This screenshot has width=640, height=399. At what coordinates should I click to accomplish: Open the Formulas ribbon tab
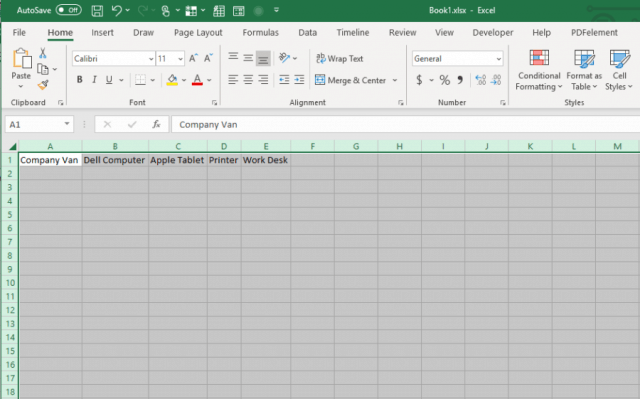[x=260, y=33]
